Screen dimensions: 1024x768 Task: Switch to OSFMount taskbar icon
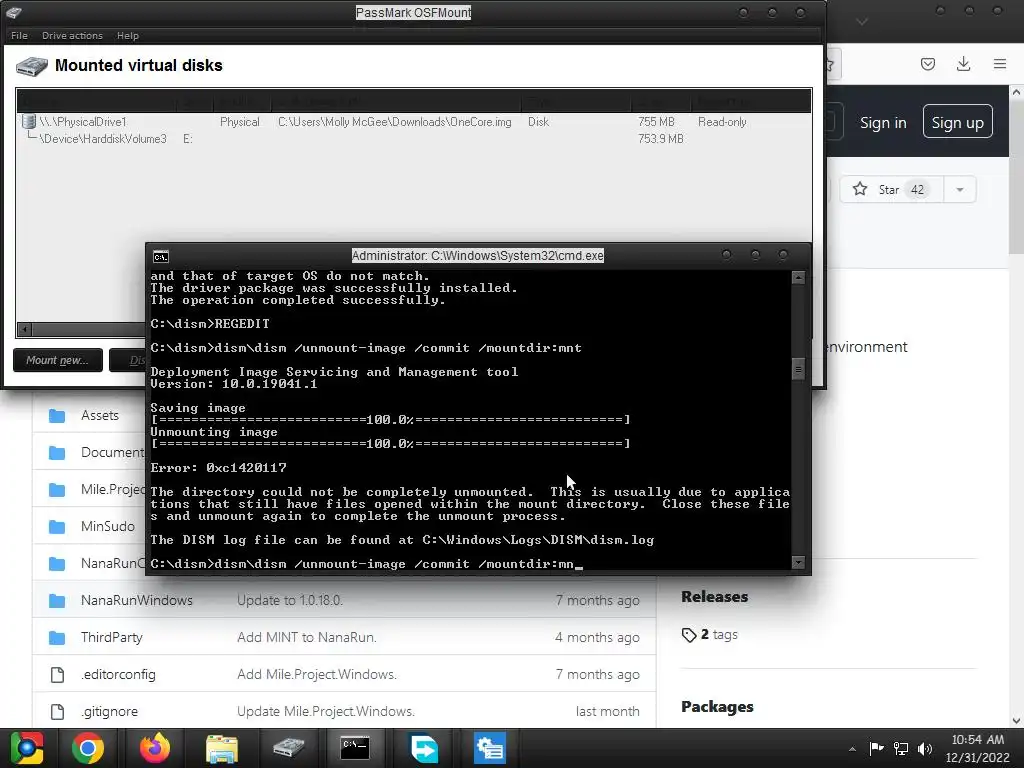[289, 748]
